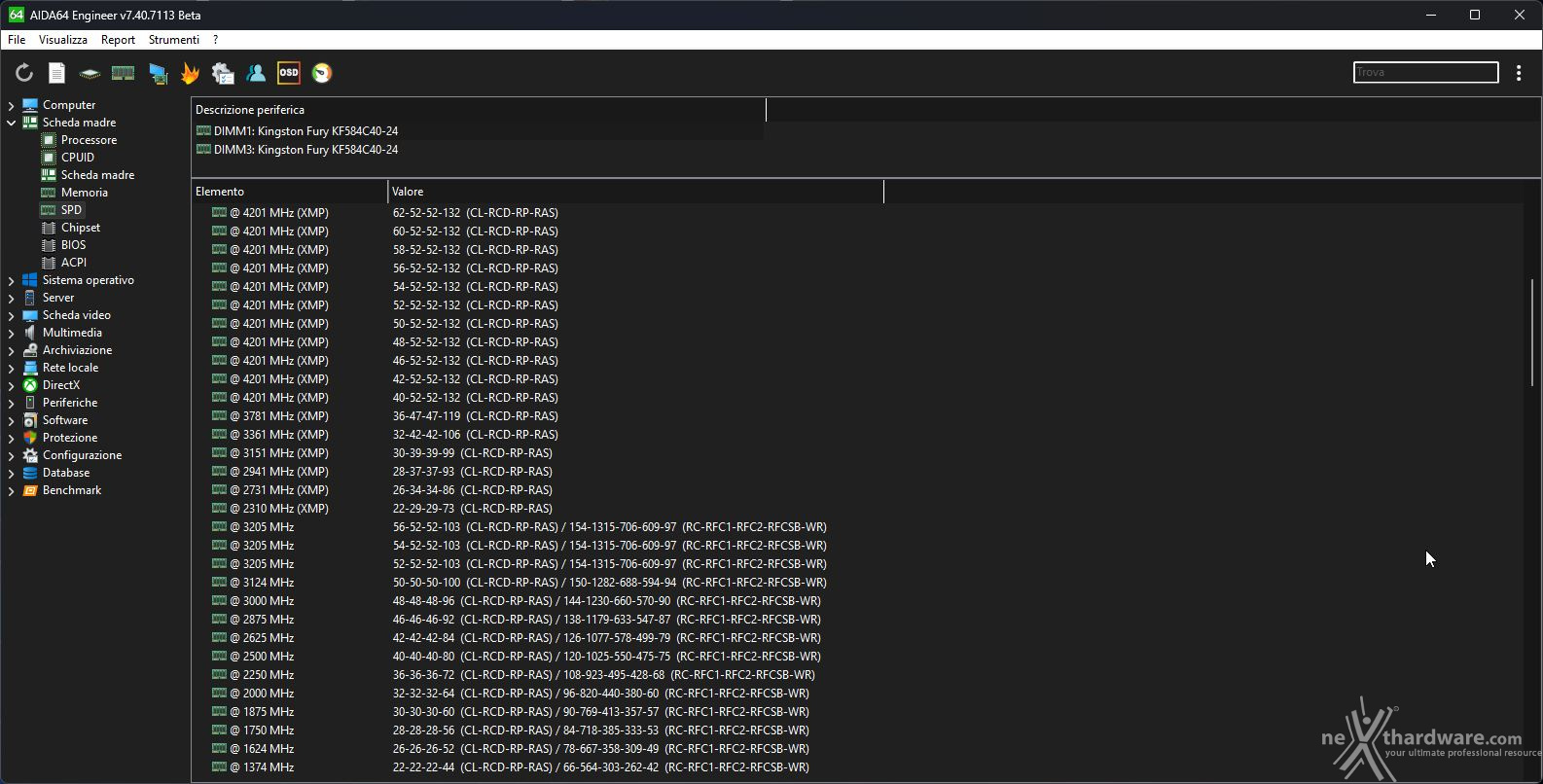Open the ? help menu
Viewport: 1543px width, 784px height.
coord(215,40)
